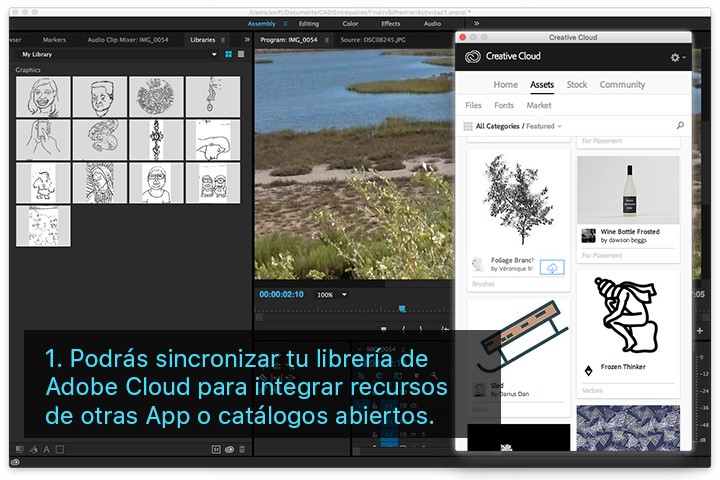Click the 'Wine Bottle Frosted' title text
The width and height of the screenshot is (720, 480).
click(x=630, y=232)
